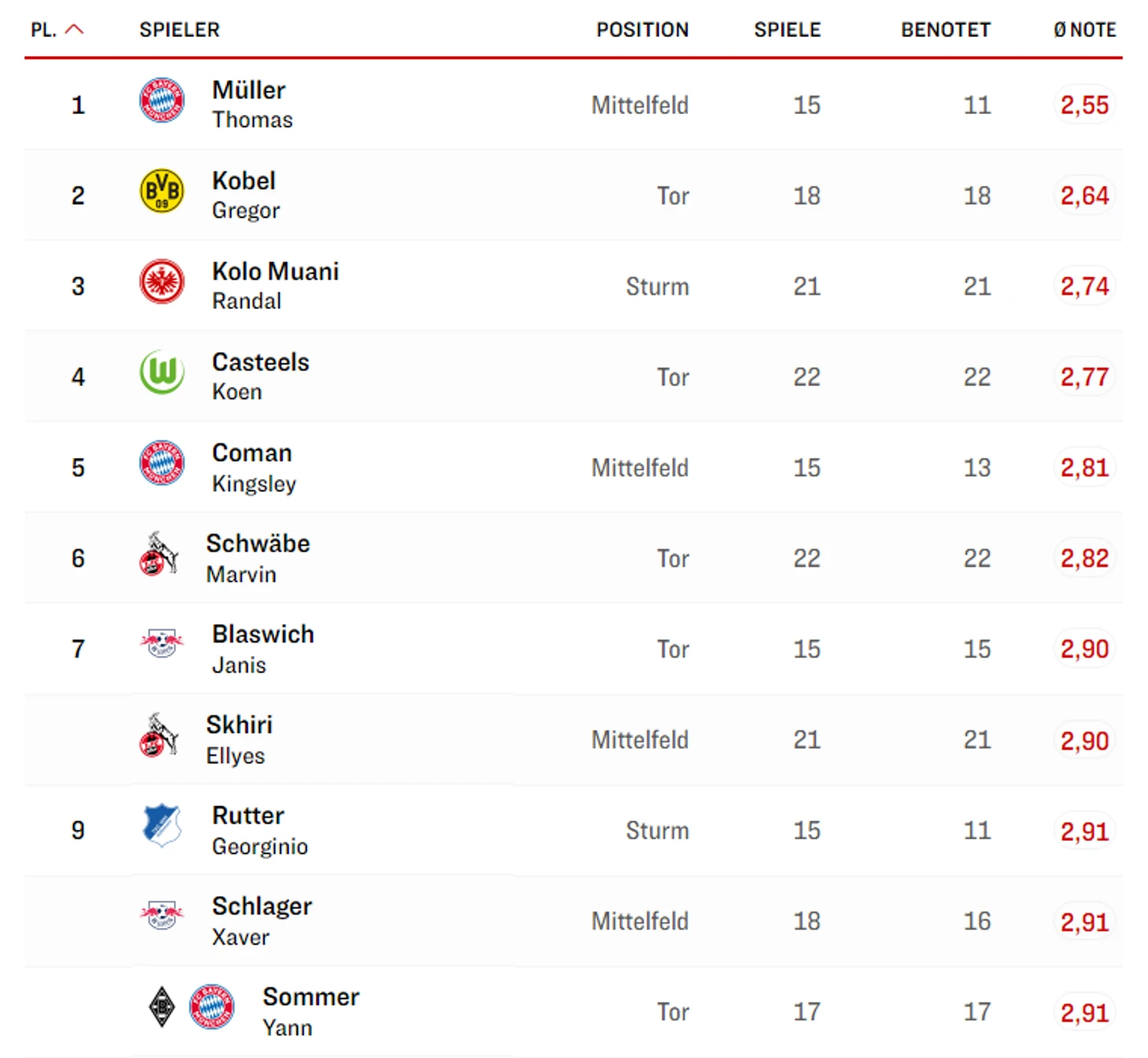
Task: Sort table by SPIELE column header
Action: pos(787,30)
